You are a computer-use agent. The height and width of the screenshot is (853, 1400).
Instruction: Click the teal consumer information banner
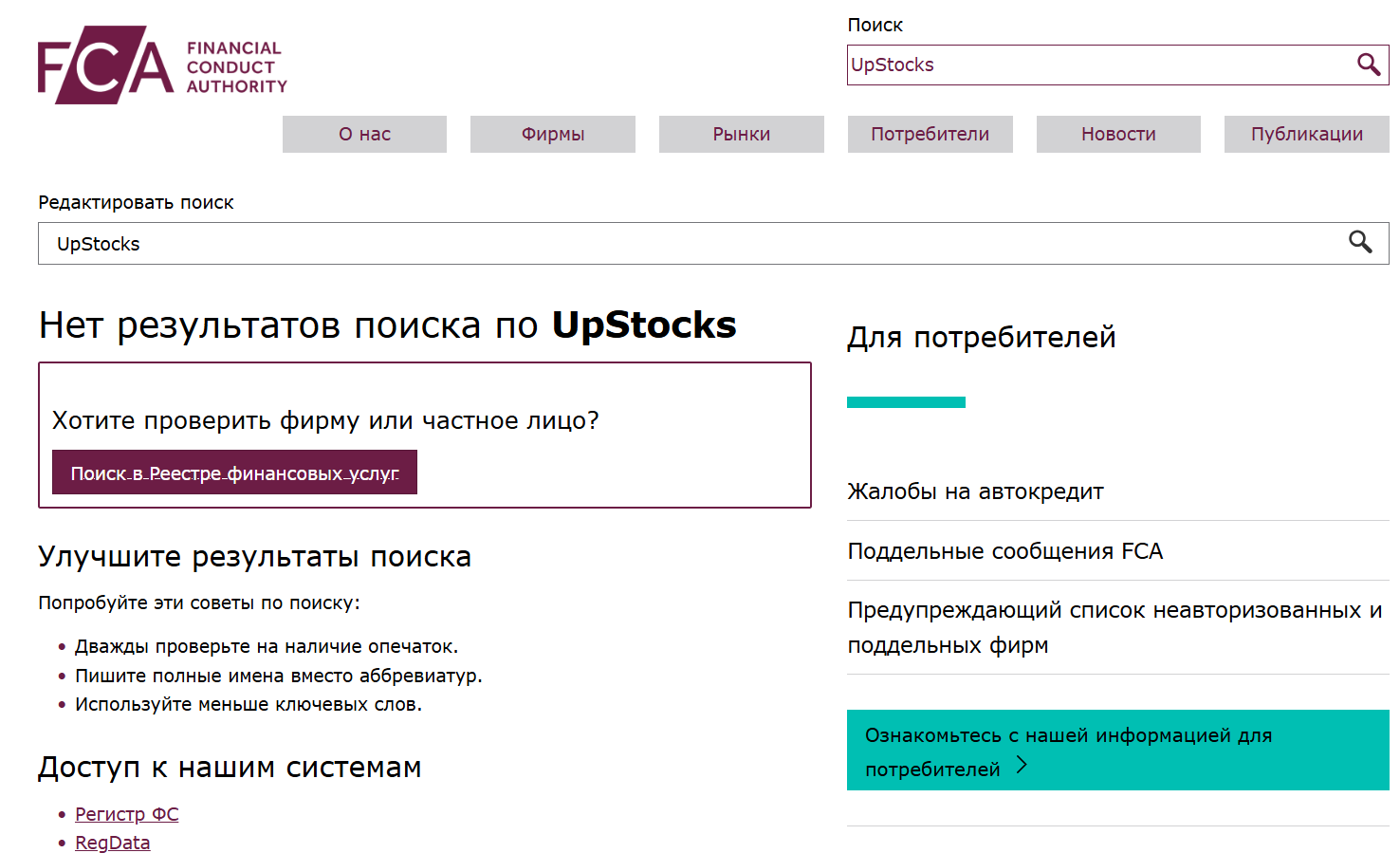(1117, 750)
